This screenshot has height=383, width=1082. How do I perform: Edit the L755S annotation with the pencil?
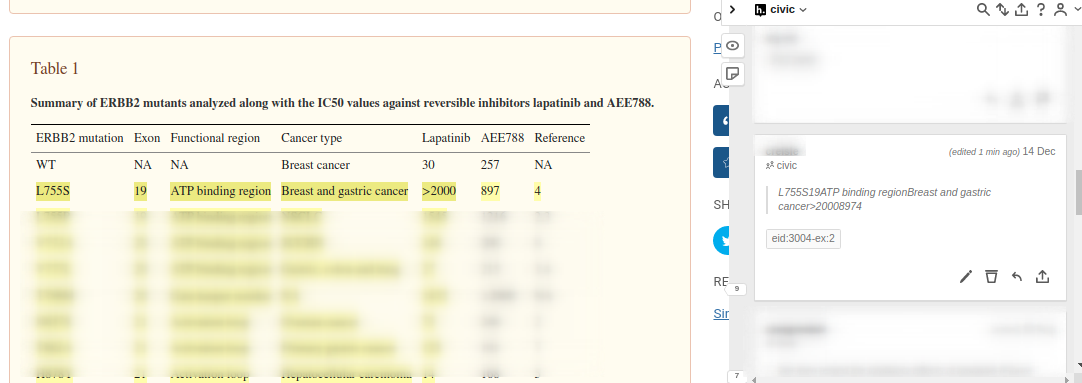coord(966,277)
